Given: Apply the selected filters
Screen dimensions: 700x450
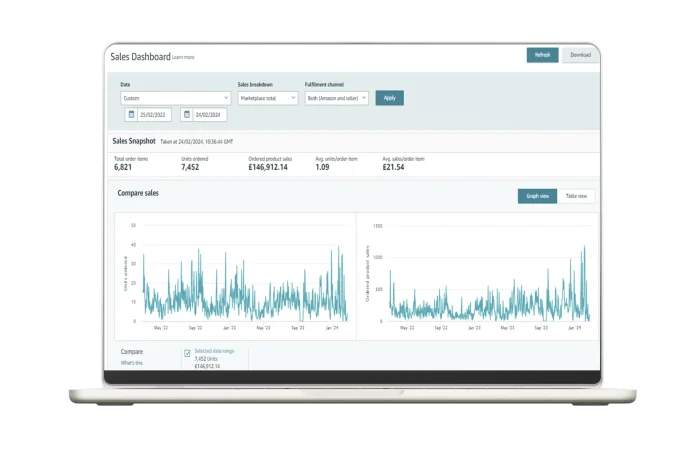Looking at the screenshot, I should click(x=389, y=98).
